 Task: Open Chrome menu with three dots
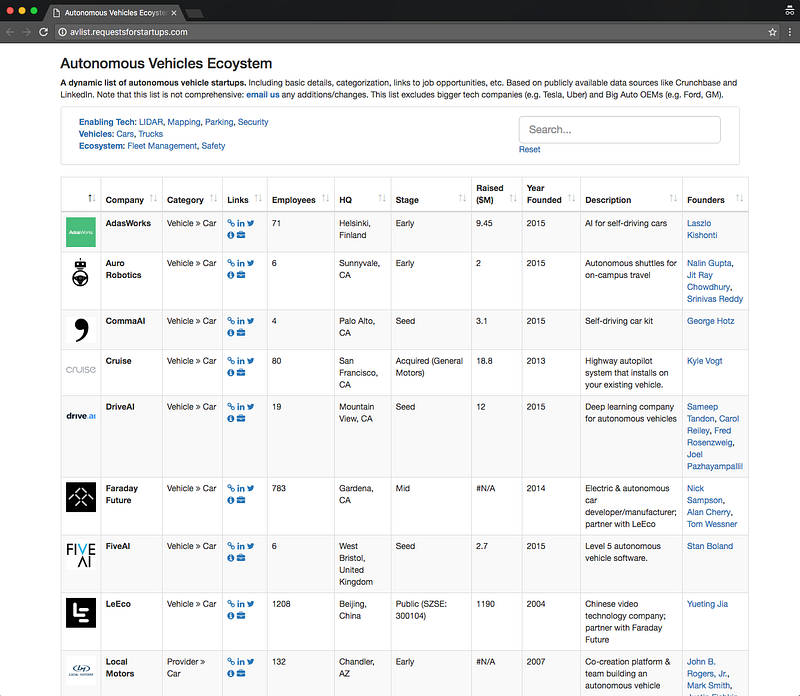(x=789, y=32)
